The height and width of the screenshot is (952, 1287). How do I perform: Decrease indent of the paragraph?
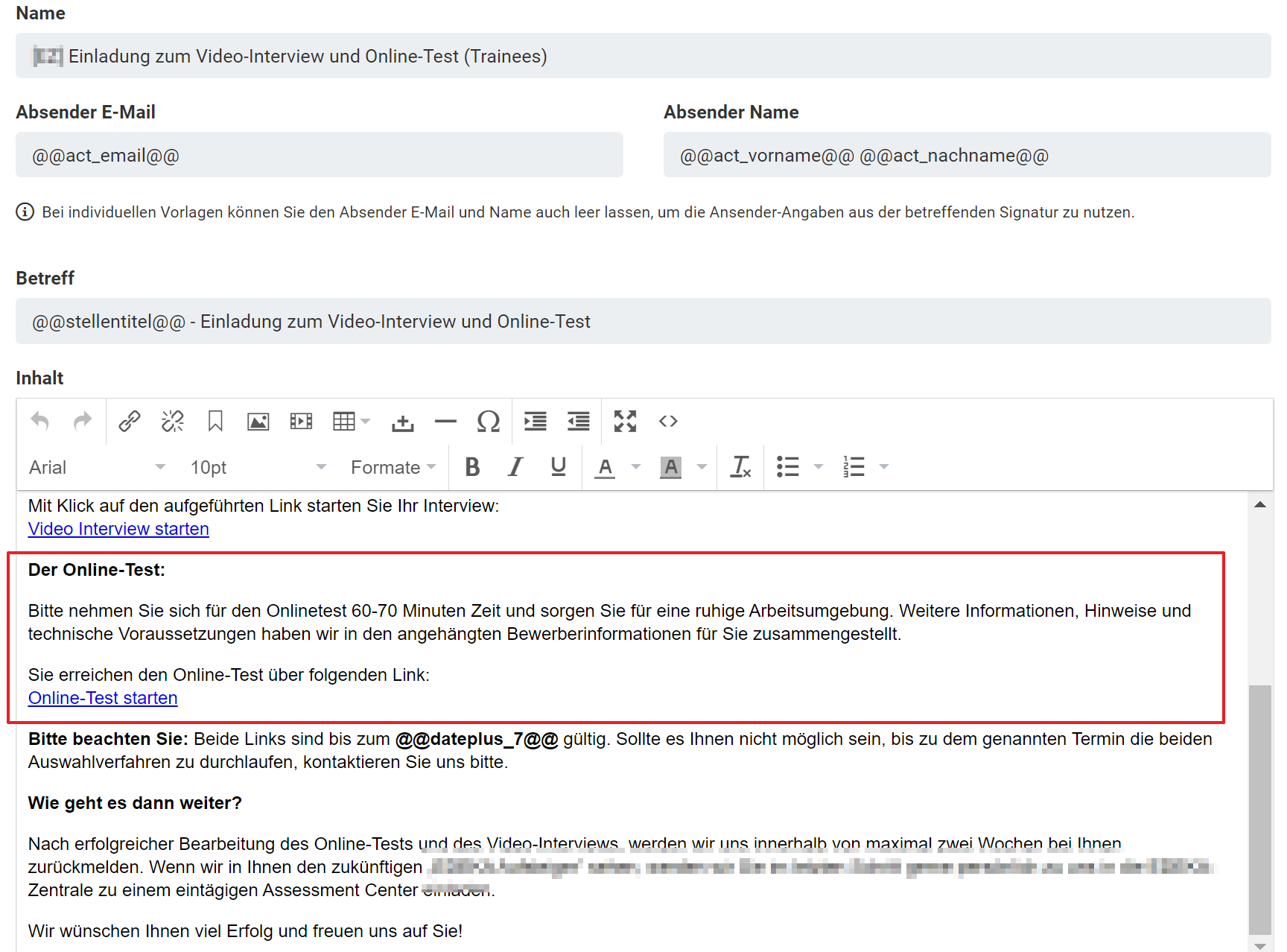(x=579, y=422)
